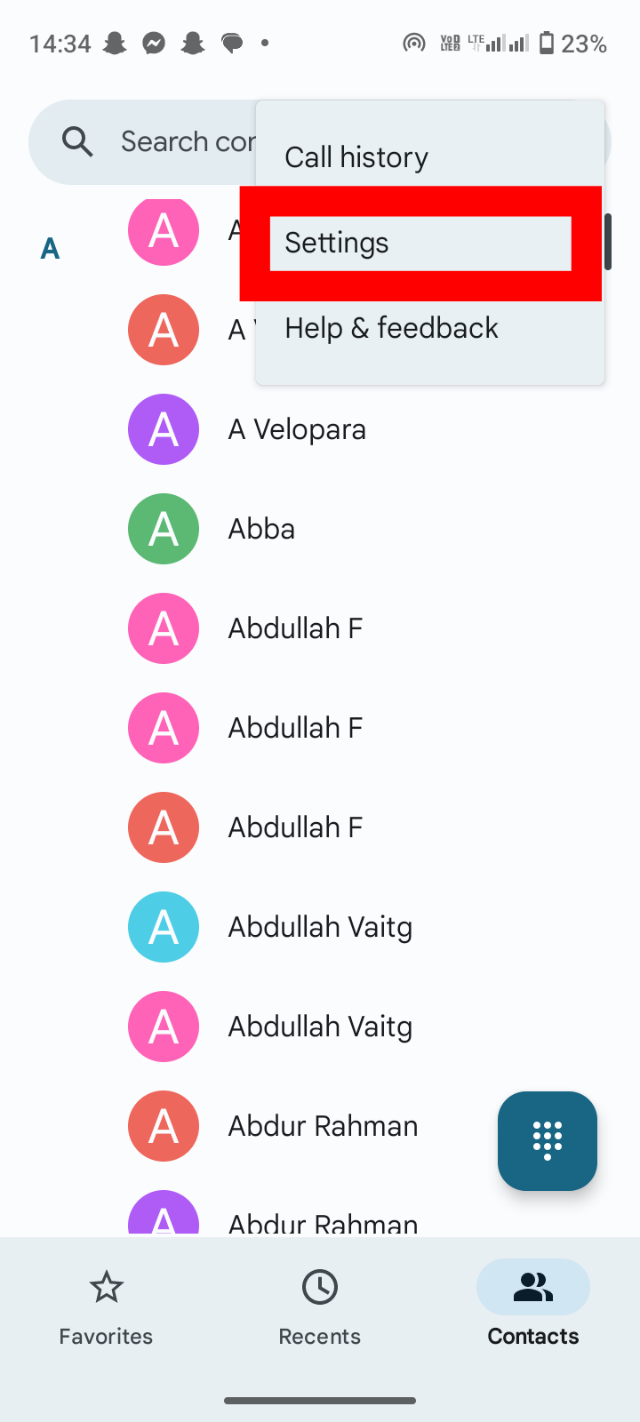Tap the cyan Abdullah Vaitg avatar
The image size is (640, 1422).
[x=163, y=927]
